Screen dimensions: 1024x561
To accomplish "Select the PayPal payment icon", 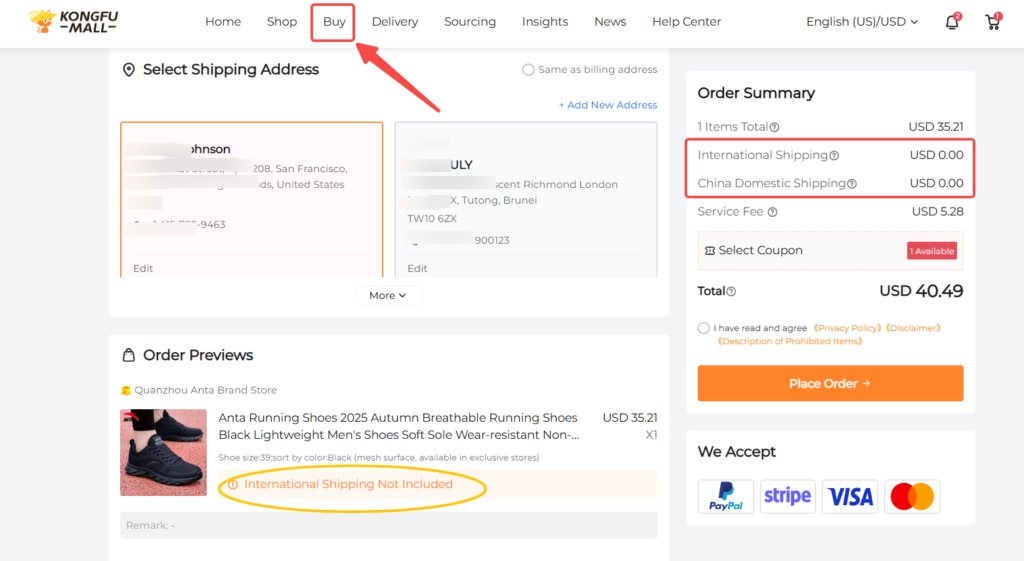I will coord(726,496).
